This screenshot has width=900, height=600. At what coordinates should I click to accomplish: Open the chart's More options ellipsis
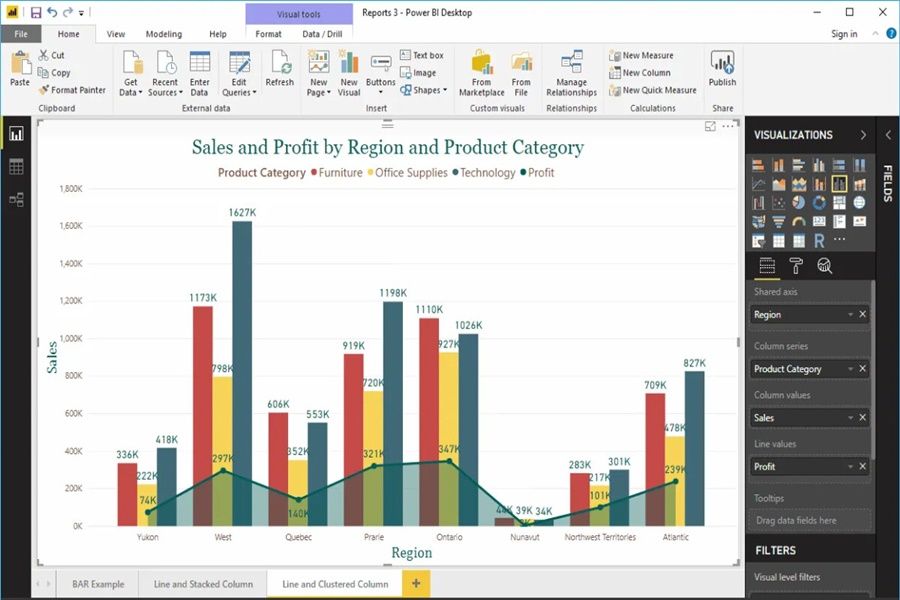[728, 126]
